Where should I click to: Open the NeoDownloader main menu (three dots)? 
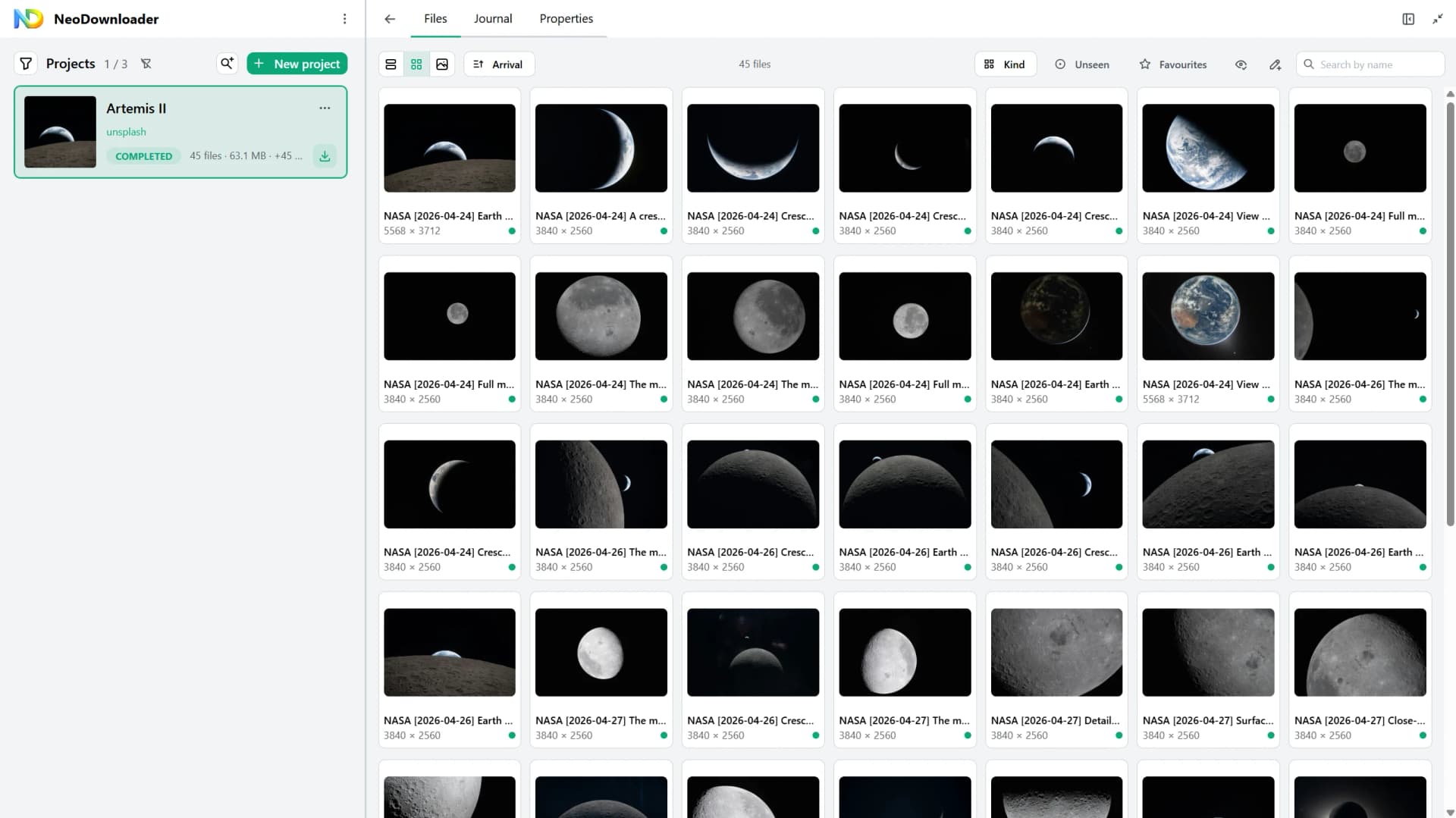pos(344,19)
